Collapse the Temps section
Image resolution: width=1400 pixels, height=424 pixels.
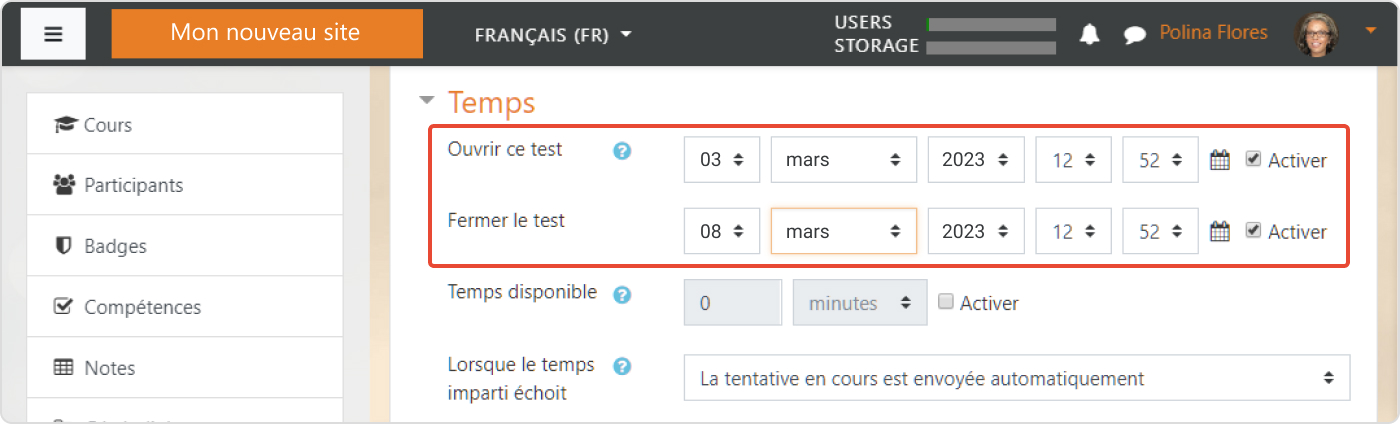(428, 101)
